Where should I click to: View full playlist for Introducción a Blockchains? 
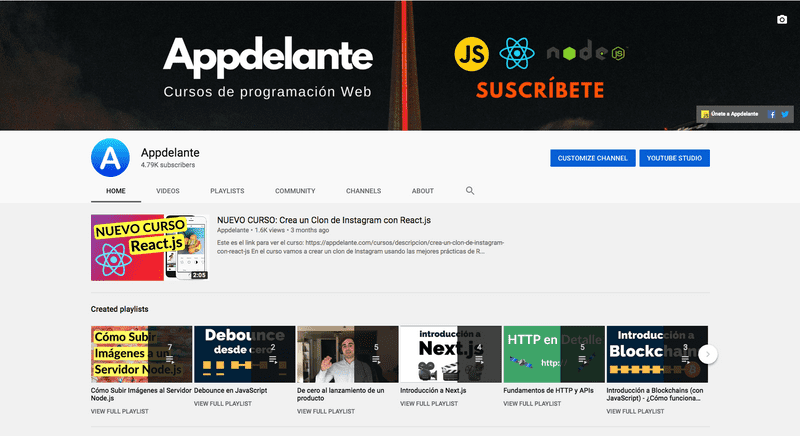pyautogui.click(x=635, y=411)
